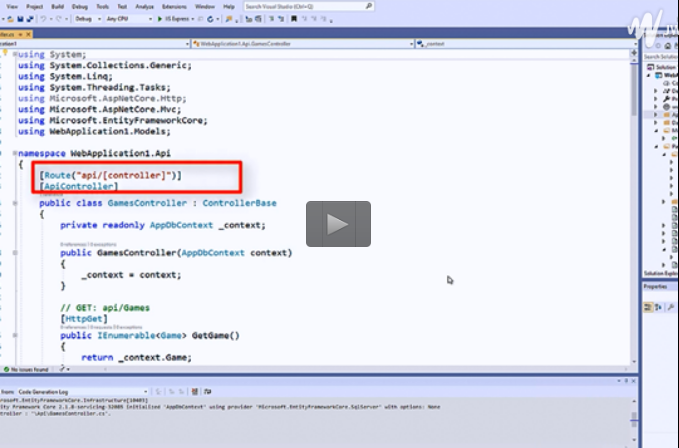Click the ControllerBase type in class declaration
This screenshot has height=448, width=679.
click(240, 203)
